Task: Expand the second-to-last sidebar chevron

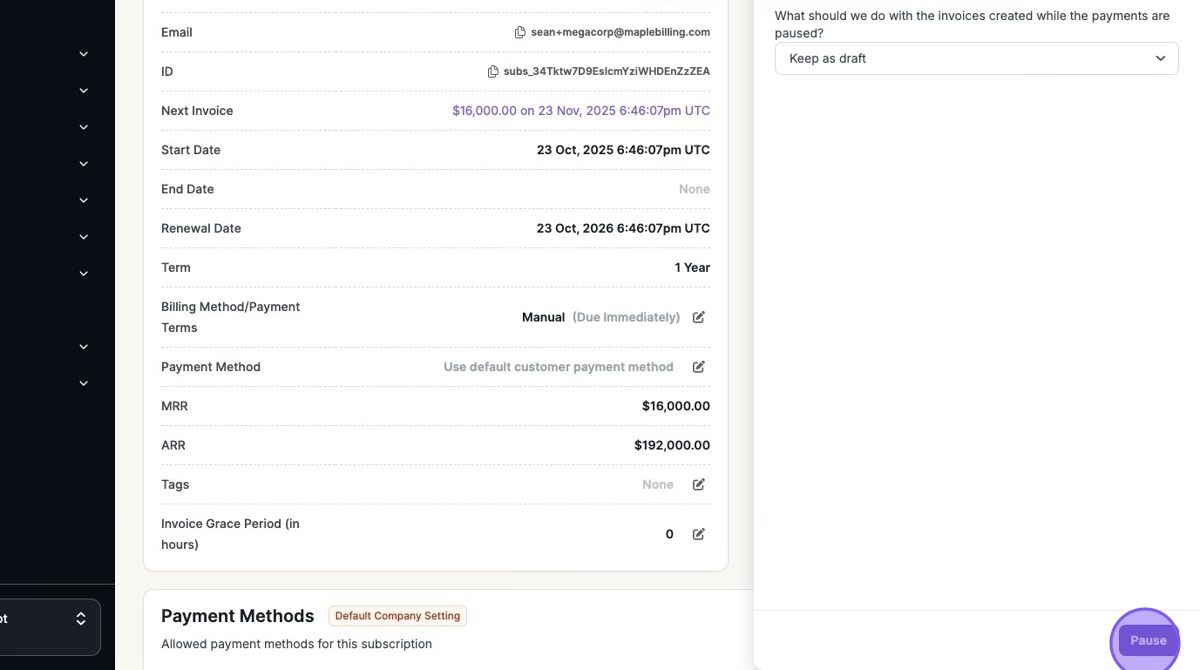Action: coord(84,346)
